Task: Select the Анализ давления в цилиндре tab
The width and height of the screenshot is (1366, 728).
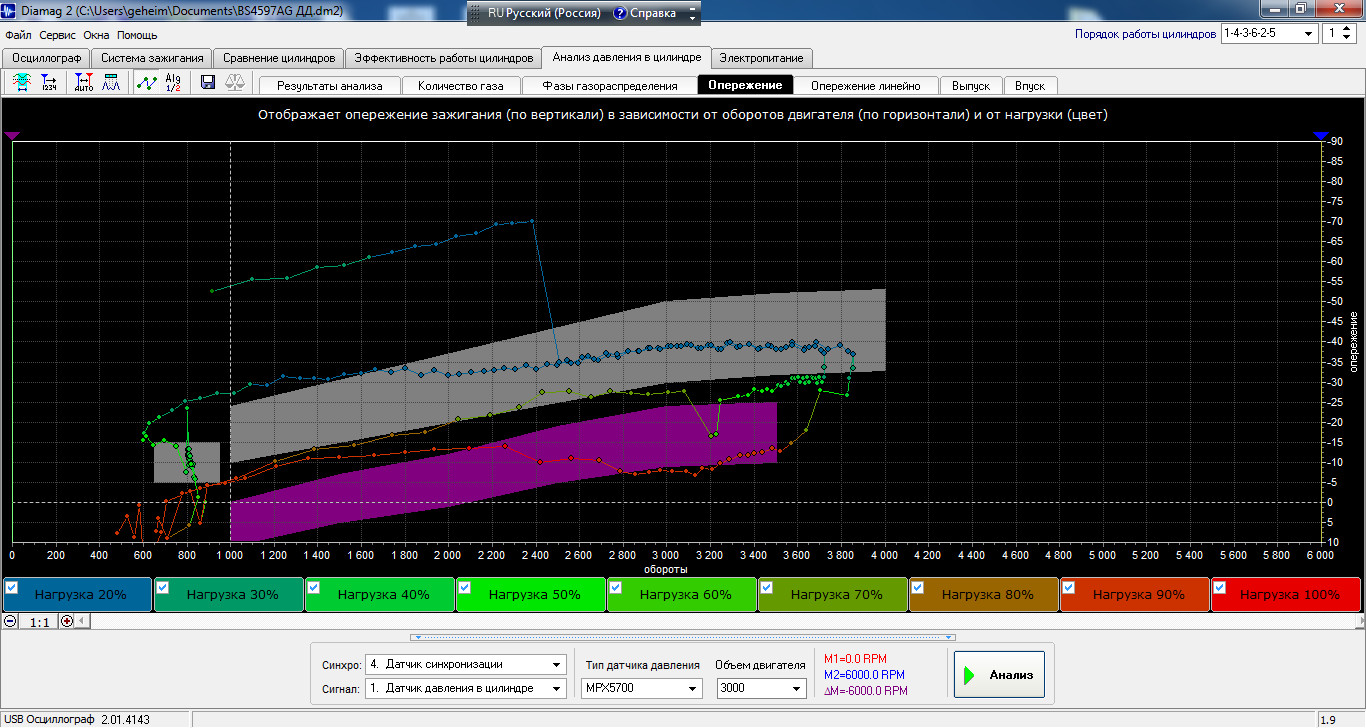Action: tap(627, 57)
